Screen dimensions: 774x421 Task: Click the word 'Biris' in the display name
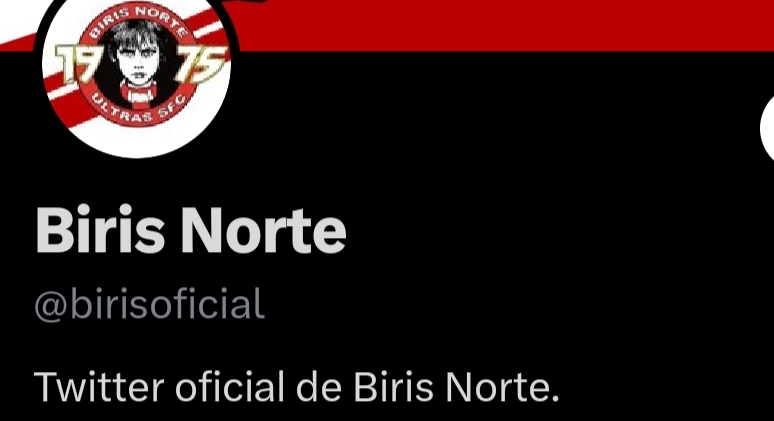click(x=100, y=230)
